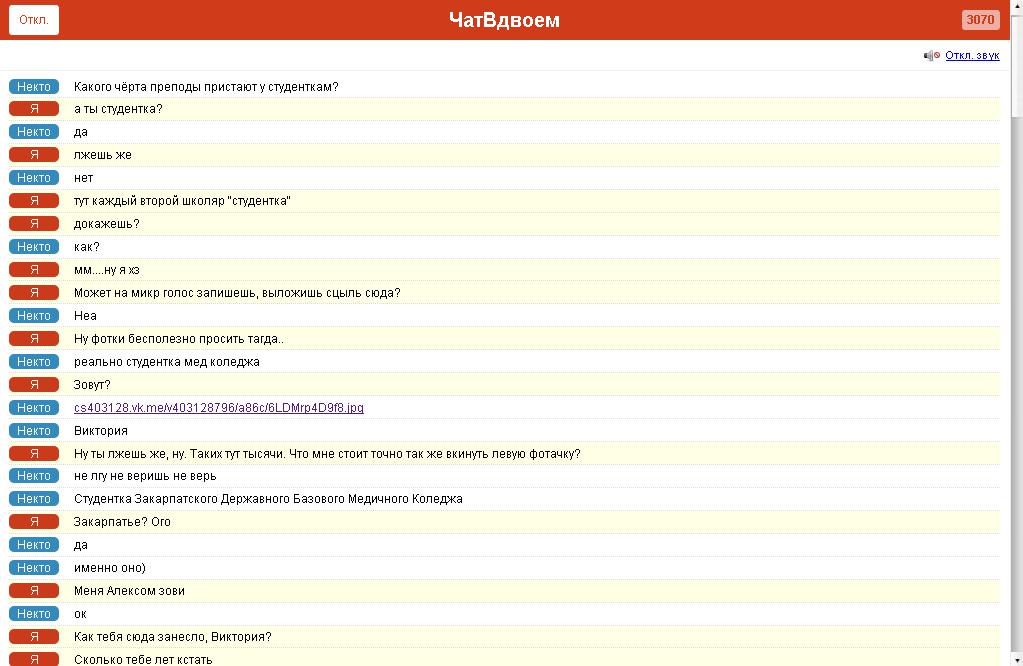Click the Я label beside 'Меня Алексом зови'
This screenshot has width=1023, height=666.
click(34, 591)
